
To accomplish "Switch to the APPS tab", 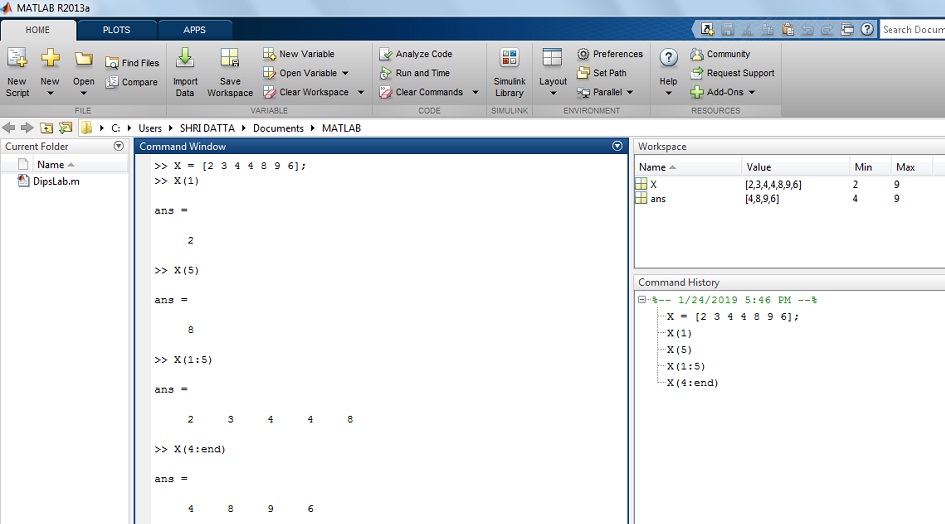I will pos(194,30).
